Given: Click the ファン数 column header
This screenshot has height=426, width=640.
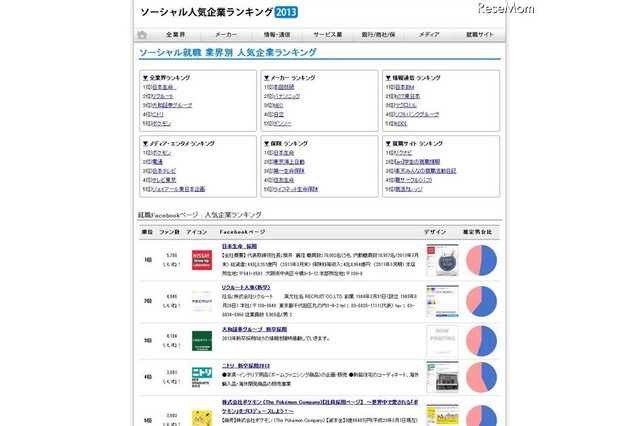Looking at the screenshot, I should click(x=169, y=232).
